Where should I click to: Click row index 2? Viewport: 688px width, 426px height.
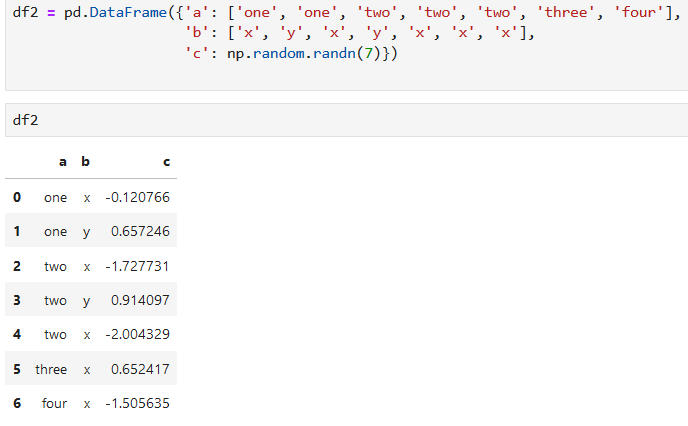coord(17,266)
